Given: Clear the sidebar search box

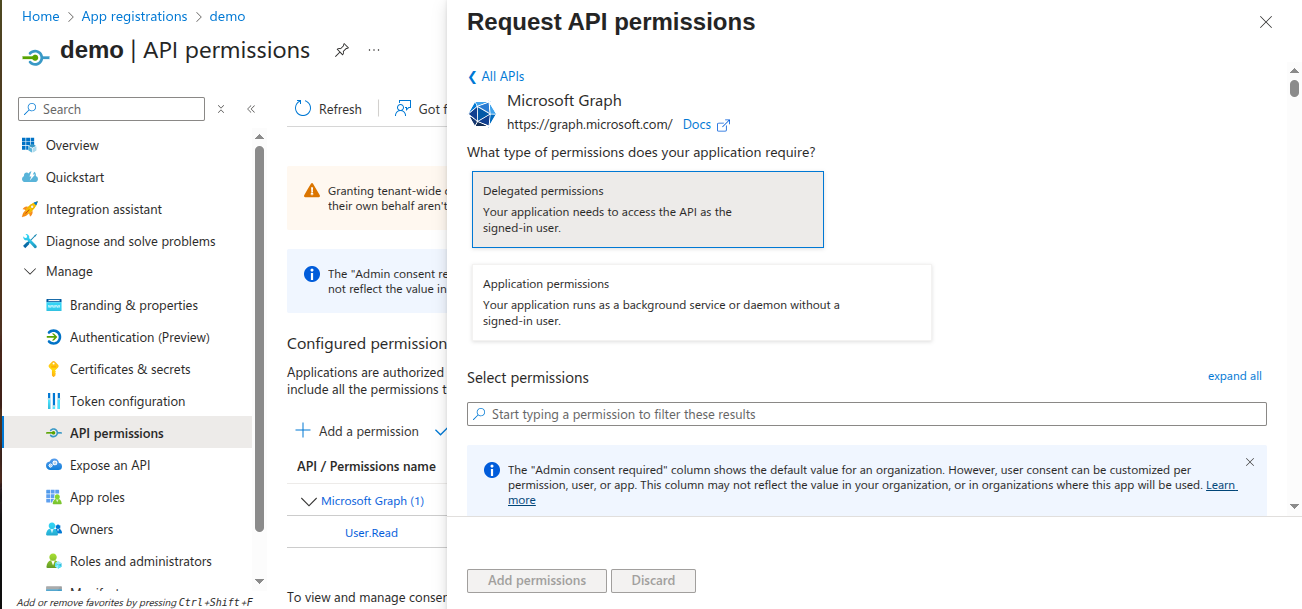Looking at the screenshot, I should coord(221,109).
